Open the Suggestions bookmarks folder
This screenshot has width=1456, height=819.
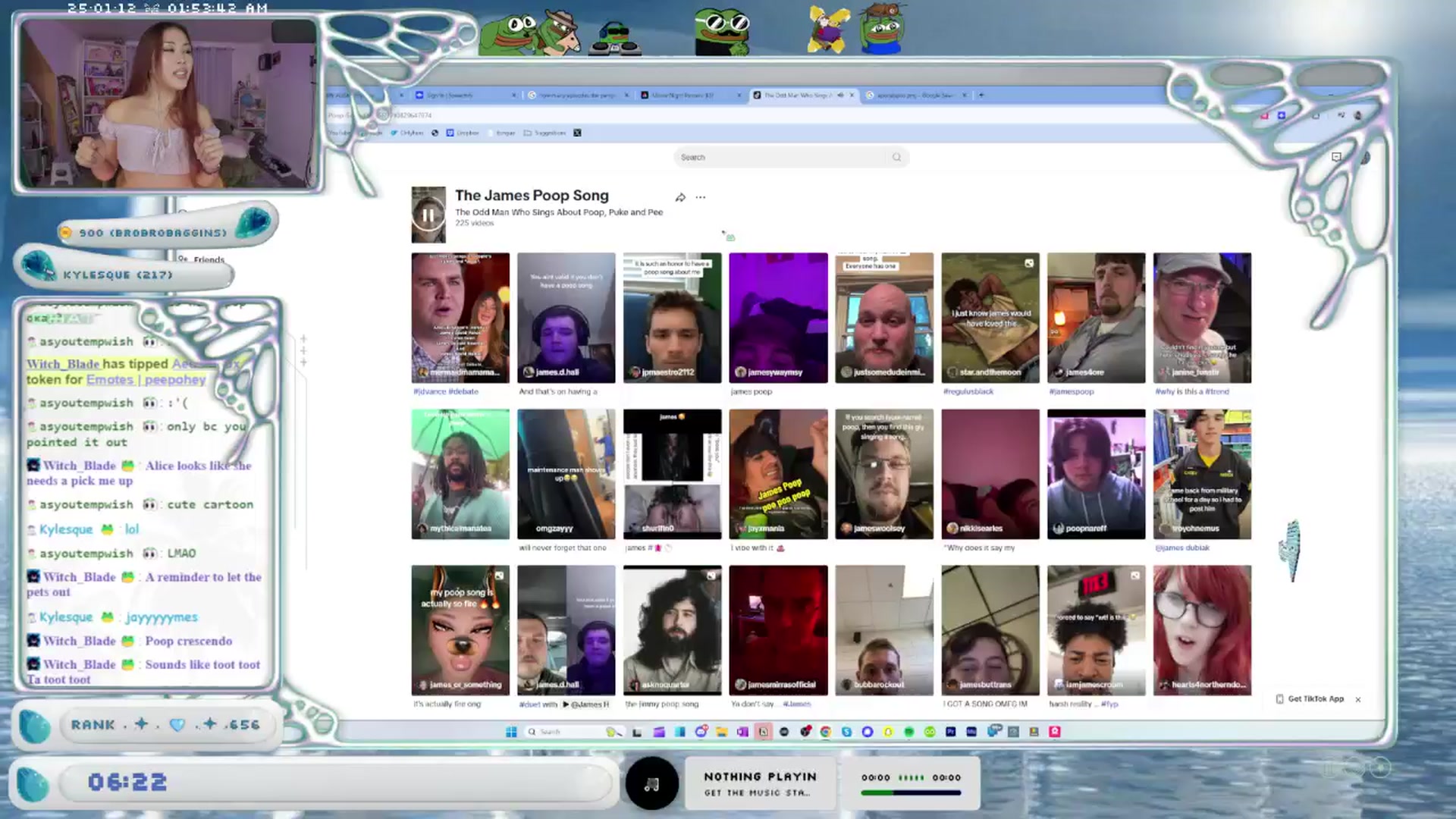pyautogui.click(x=544, y=133)
